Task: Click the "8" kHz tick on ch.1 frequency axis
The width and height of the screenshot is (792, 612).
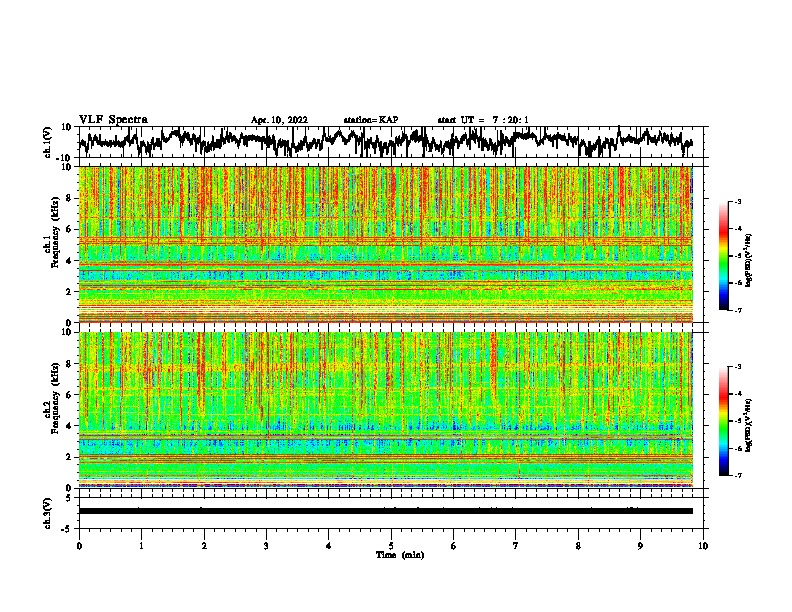Action: [70, 198]
